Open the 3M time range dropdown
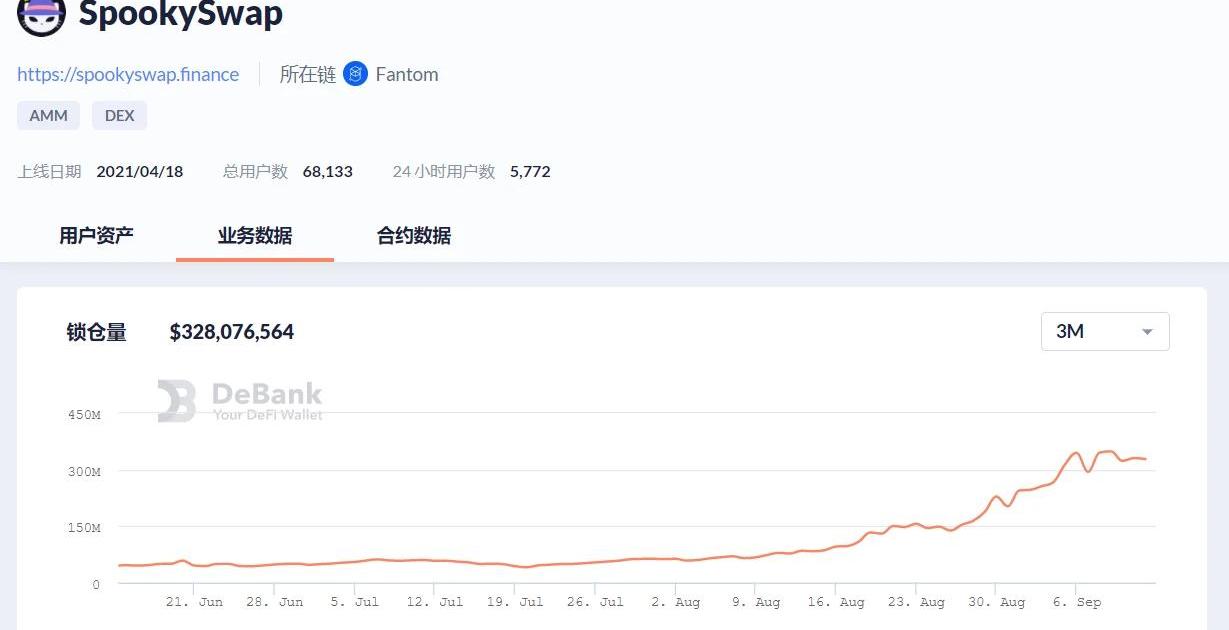This screenshot has height=630, width=1229. [x=1104, y=331]
